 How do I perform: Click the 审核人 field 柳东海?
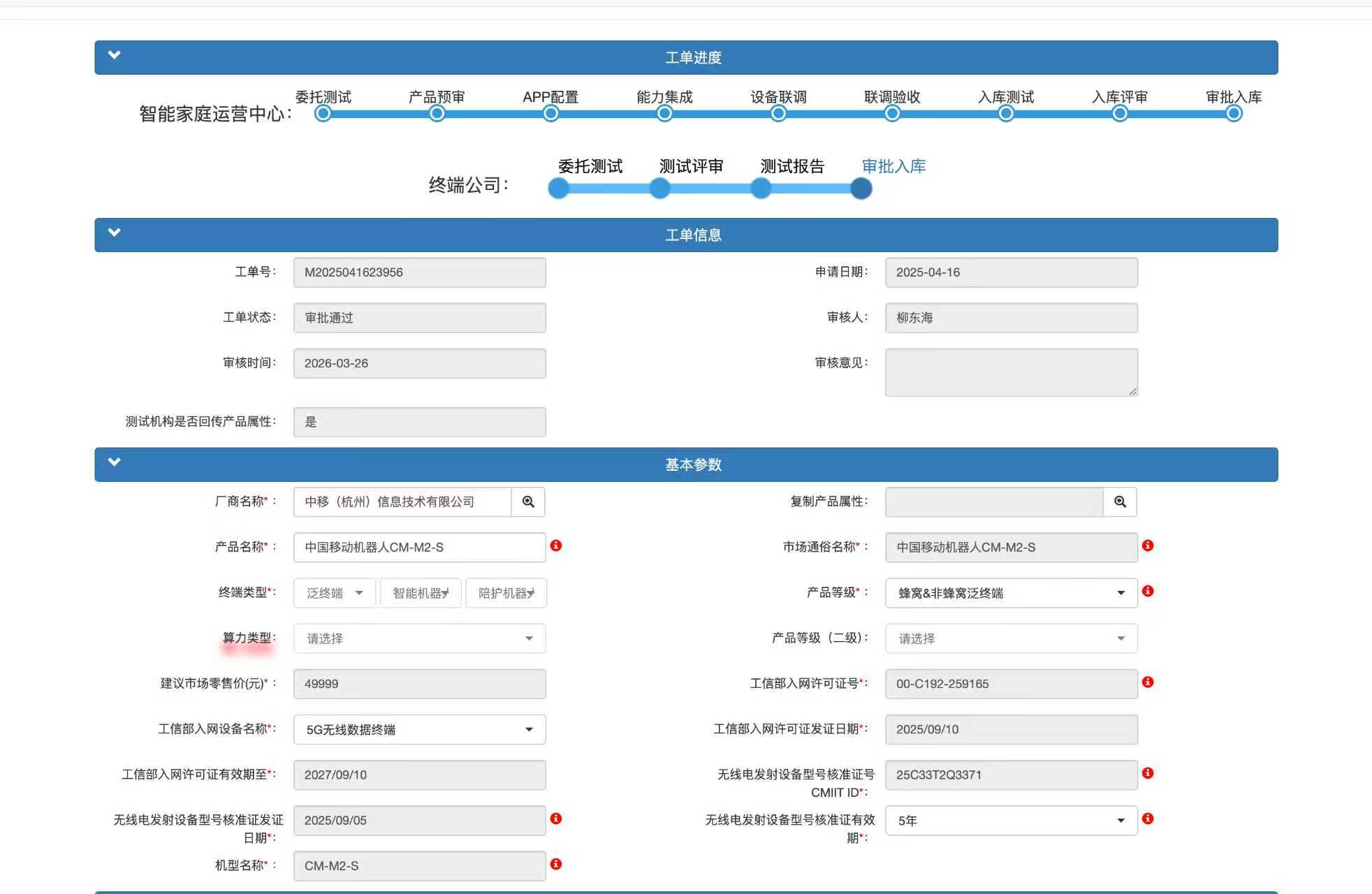coord(1012,318)
